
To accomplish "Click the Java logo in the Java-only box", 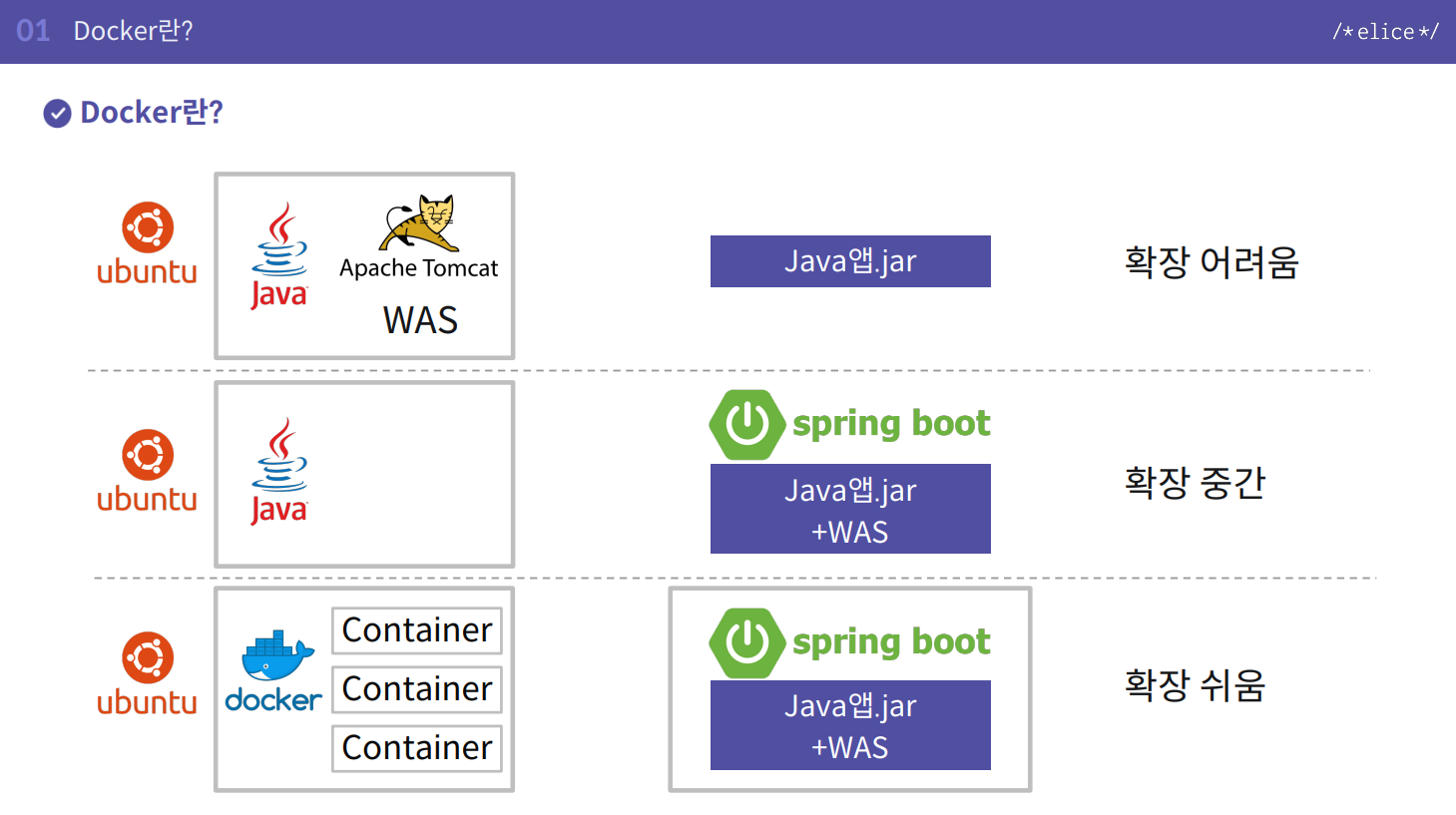I will (x=279, y=471).
